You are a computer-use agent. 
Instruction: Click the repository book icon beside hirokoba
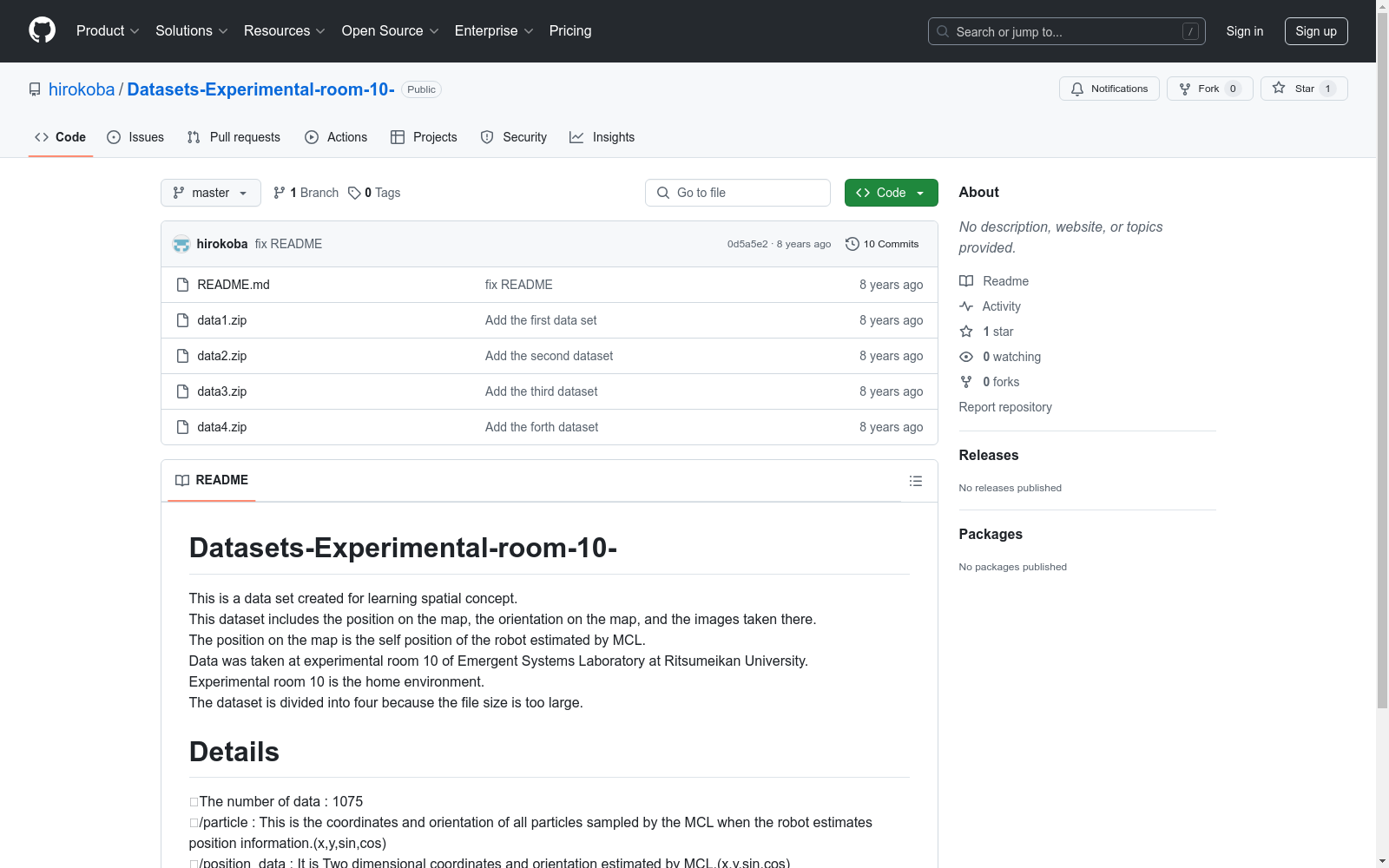pyautogui.click(x=35, y=89)
